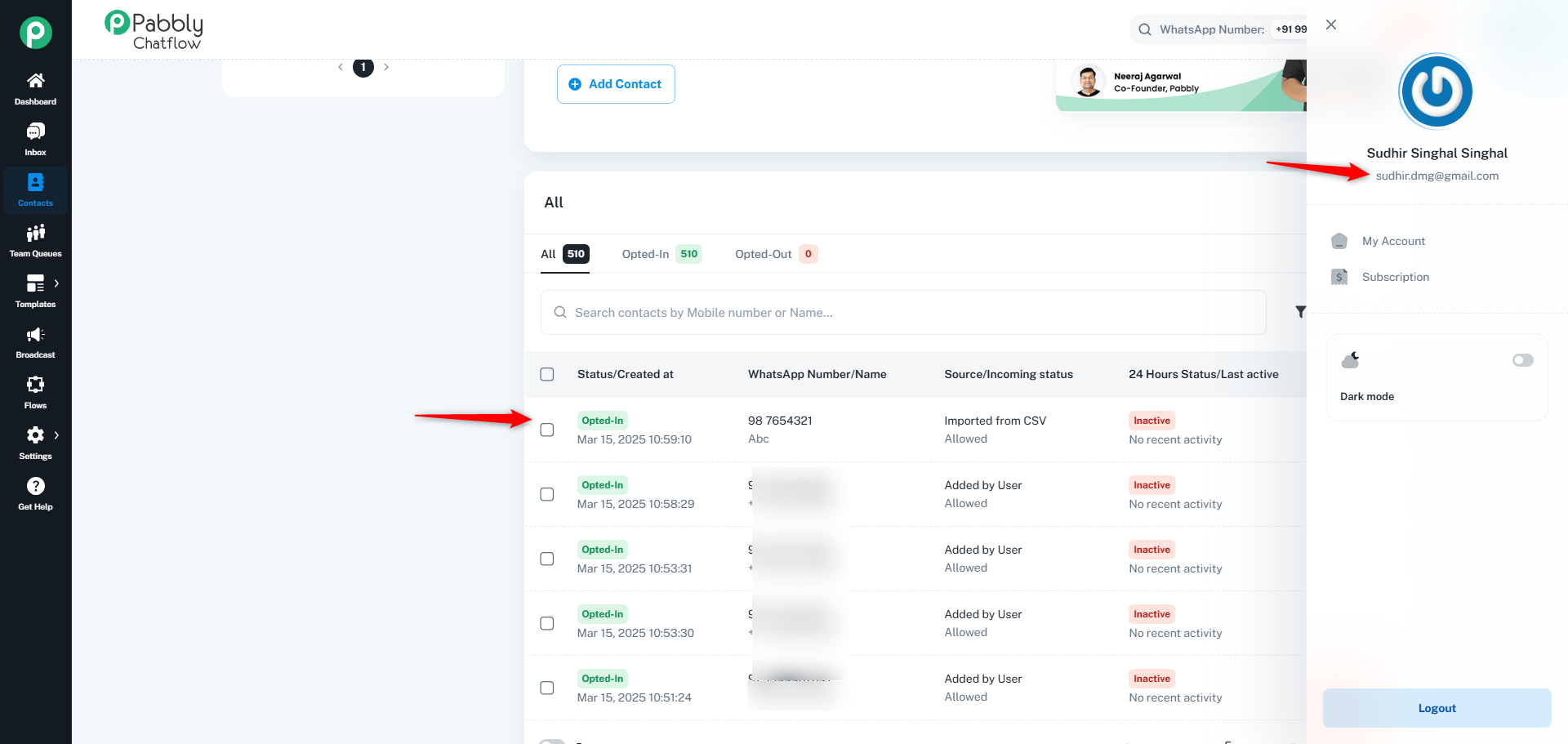1568x744 pixels.
Task: Click the Add Contact button
Action: pyautogui.click(x=616, y=84)
